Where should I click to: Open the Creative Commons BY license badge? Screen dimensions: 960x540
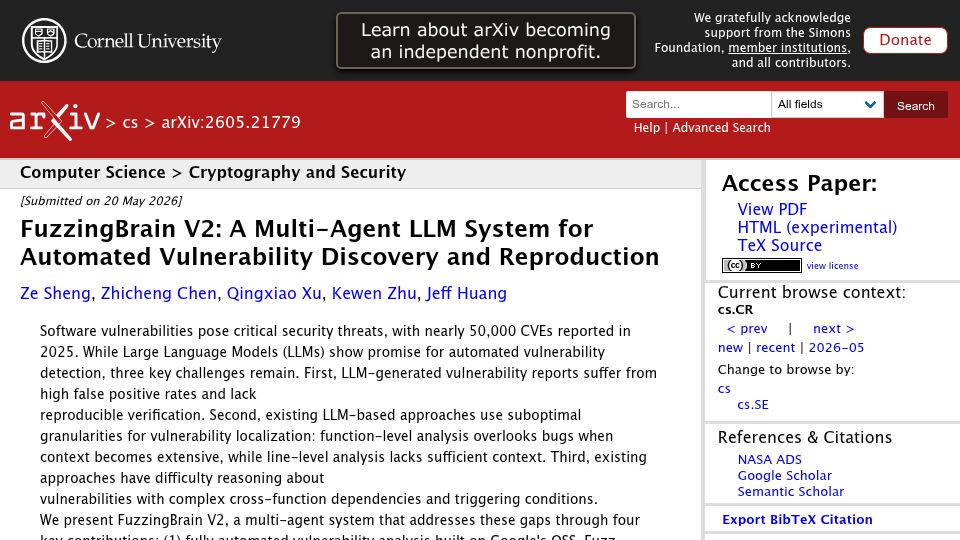pyautogui.click(x=761, y=265)
